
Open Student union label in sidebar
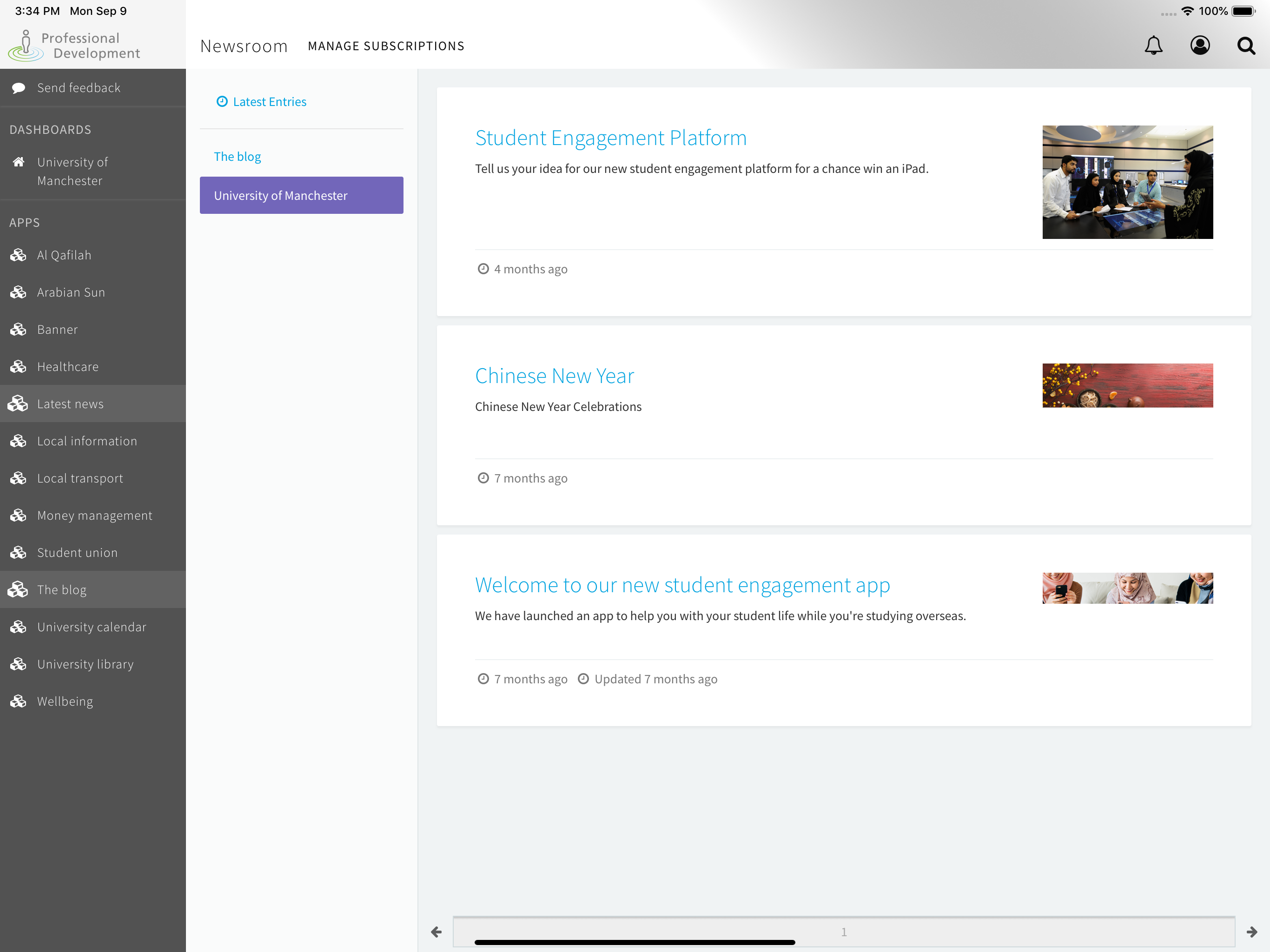tap(78, 552)
